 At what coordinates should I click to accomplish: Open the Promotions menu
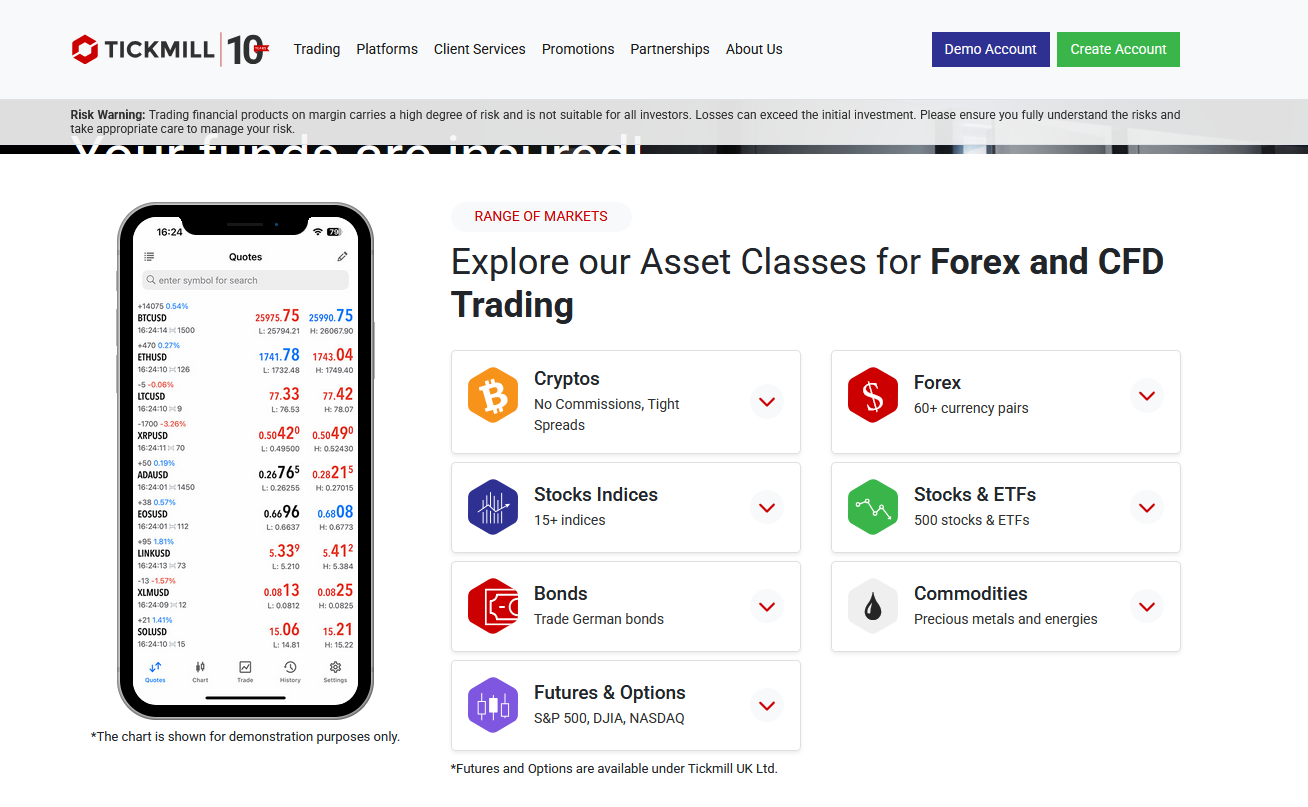pos(578,49)
